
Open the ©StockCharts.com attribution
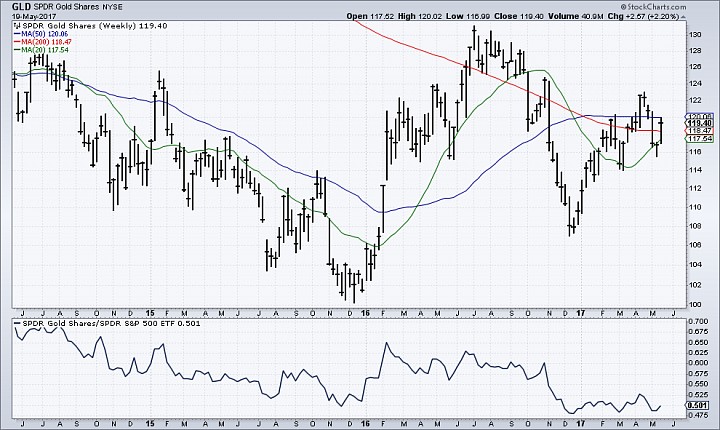coord(653,7)
